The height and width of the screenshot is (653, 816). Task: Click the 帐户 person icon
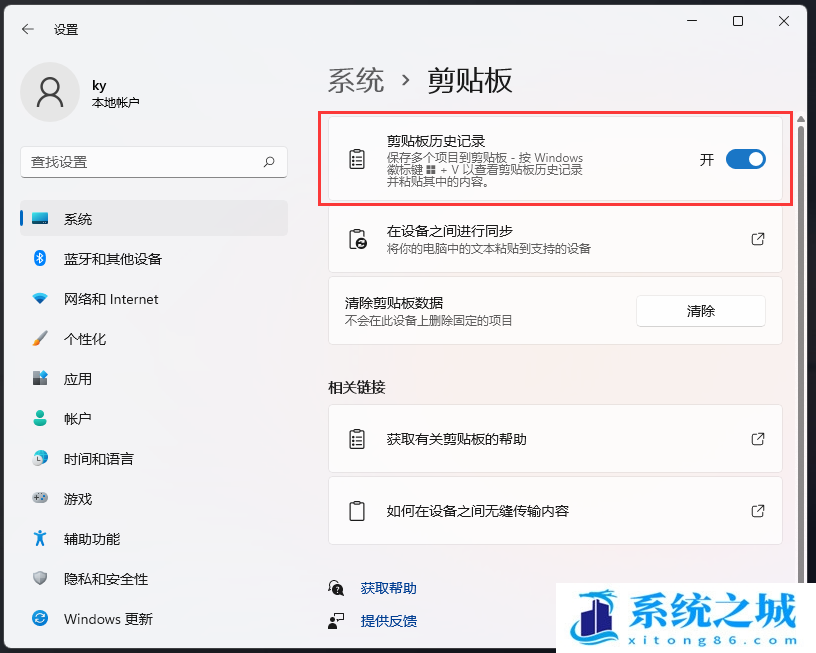(40, 419)
